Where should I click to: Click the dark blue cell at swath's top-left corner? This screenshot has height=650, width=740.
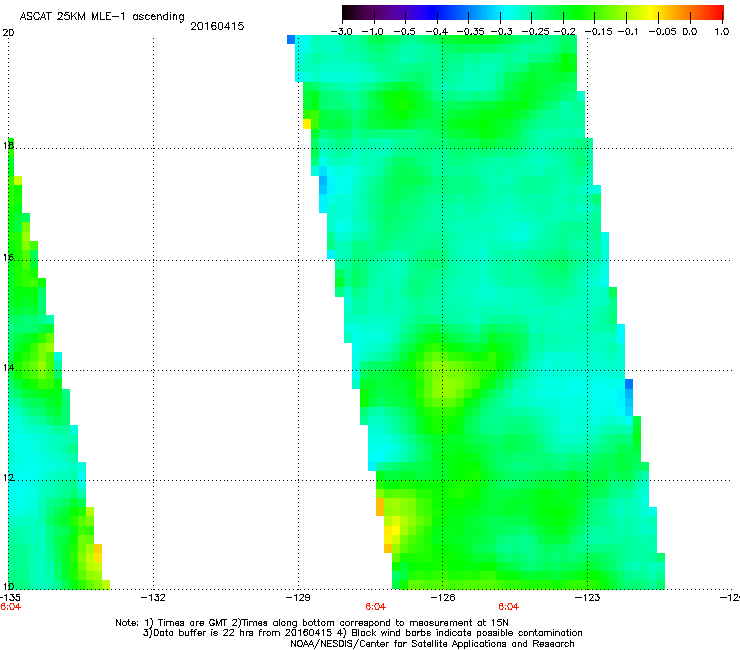[x=291, y=40]
